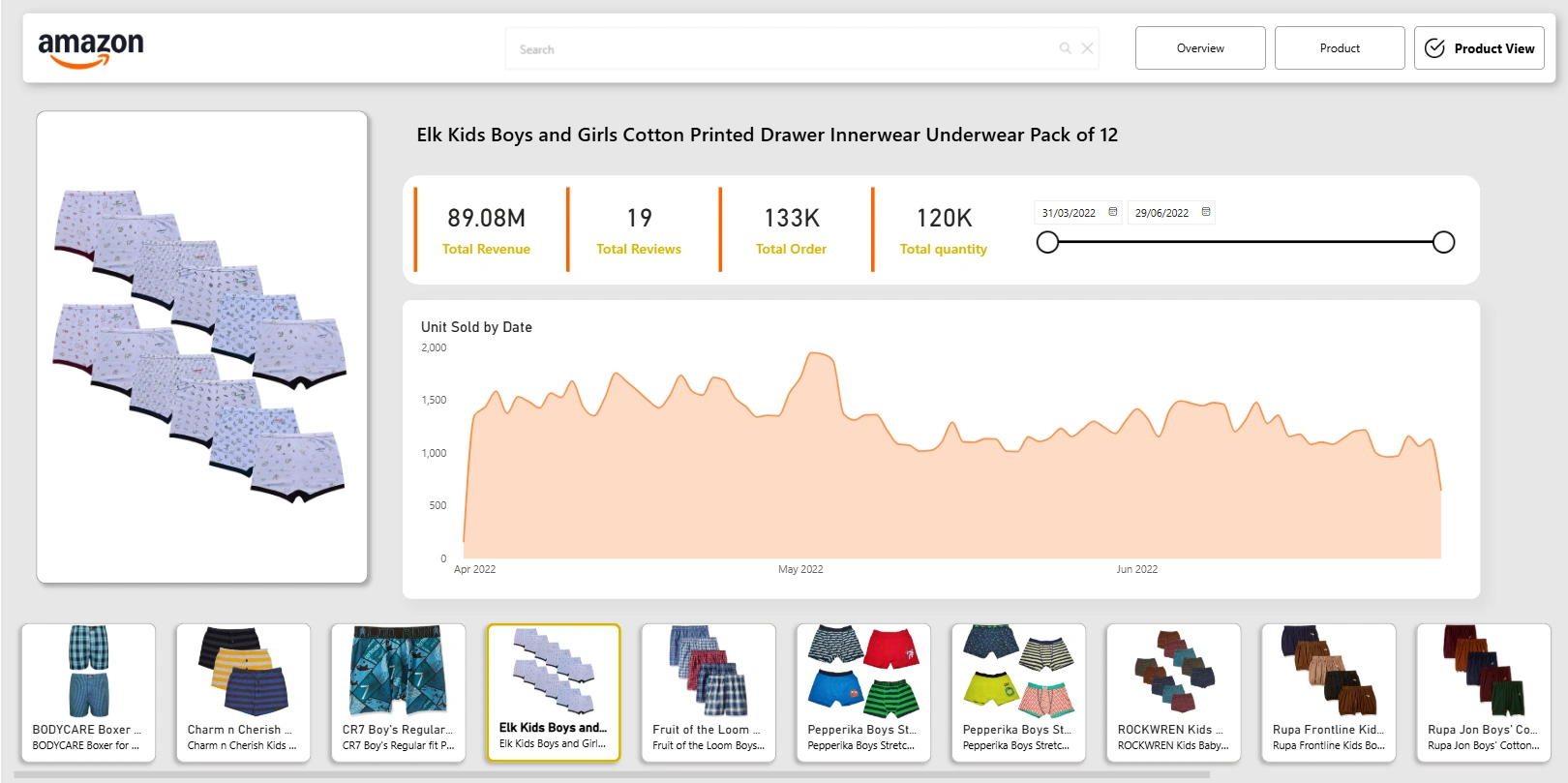Image resolution: width=1568 pixels, height=783 pixels.
Task: Click the date range slider track
Action: click(1245, 242)
